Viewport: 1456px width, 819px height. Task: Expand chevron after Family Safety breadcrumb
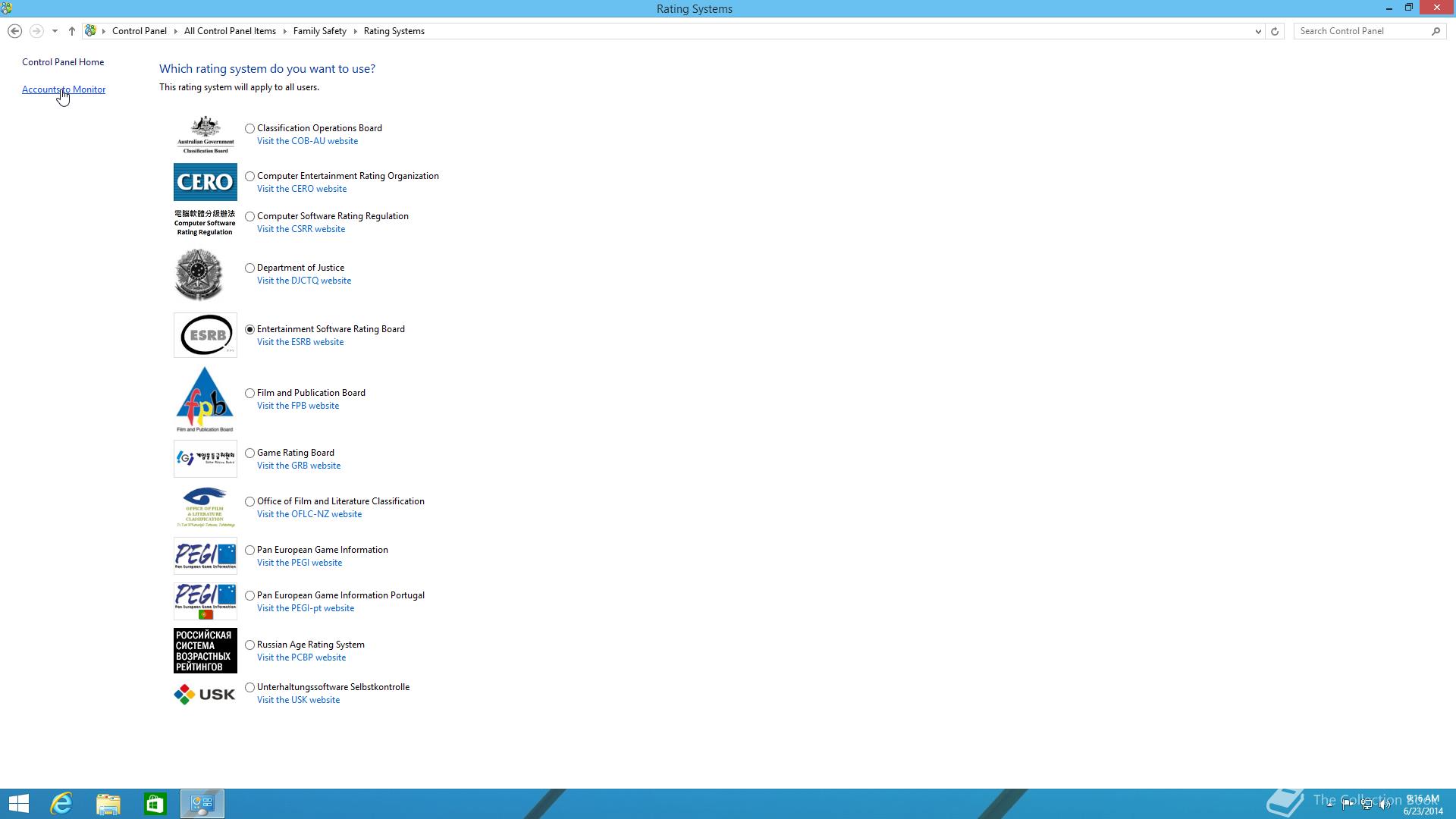355,31
